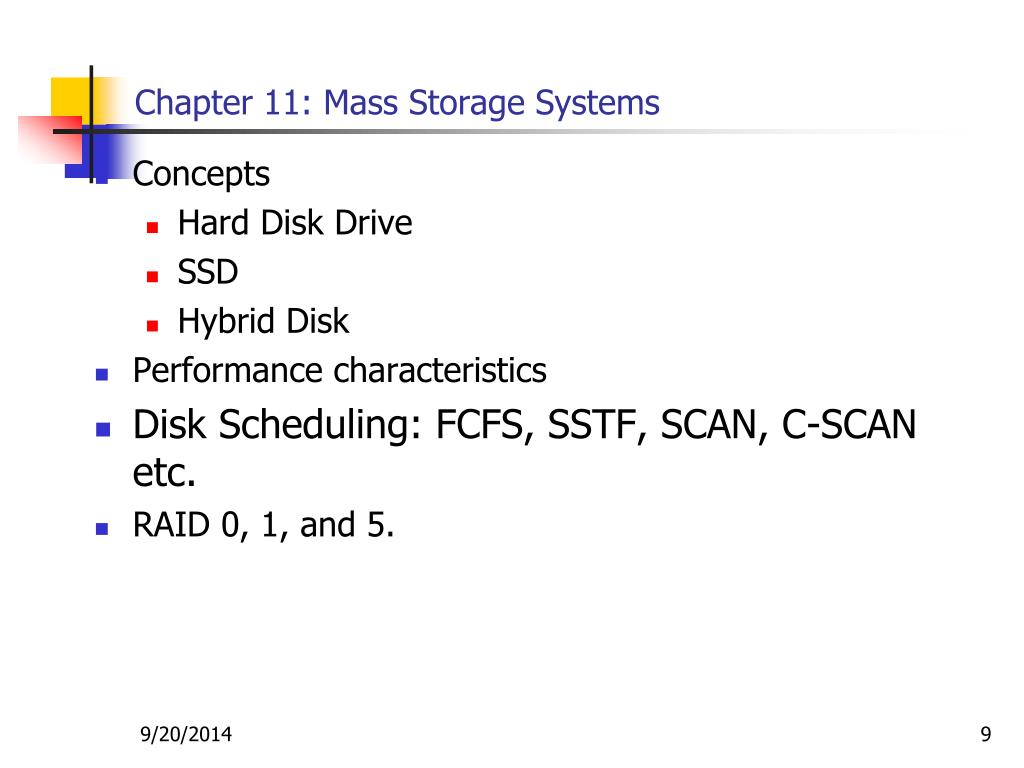Click the RAID 0, 1, and 5 text
Image resolution: width=1024 pixels, height=768 pixels.
[263, 525]
